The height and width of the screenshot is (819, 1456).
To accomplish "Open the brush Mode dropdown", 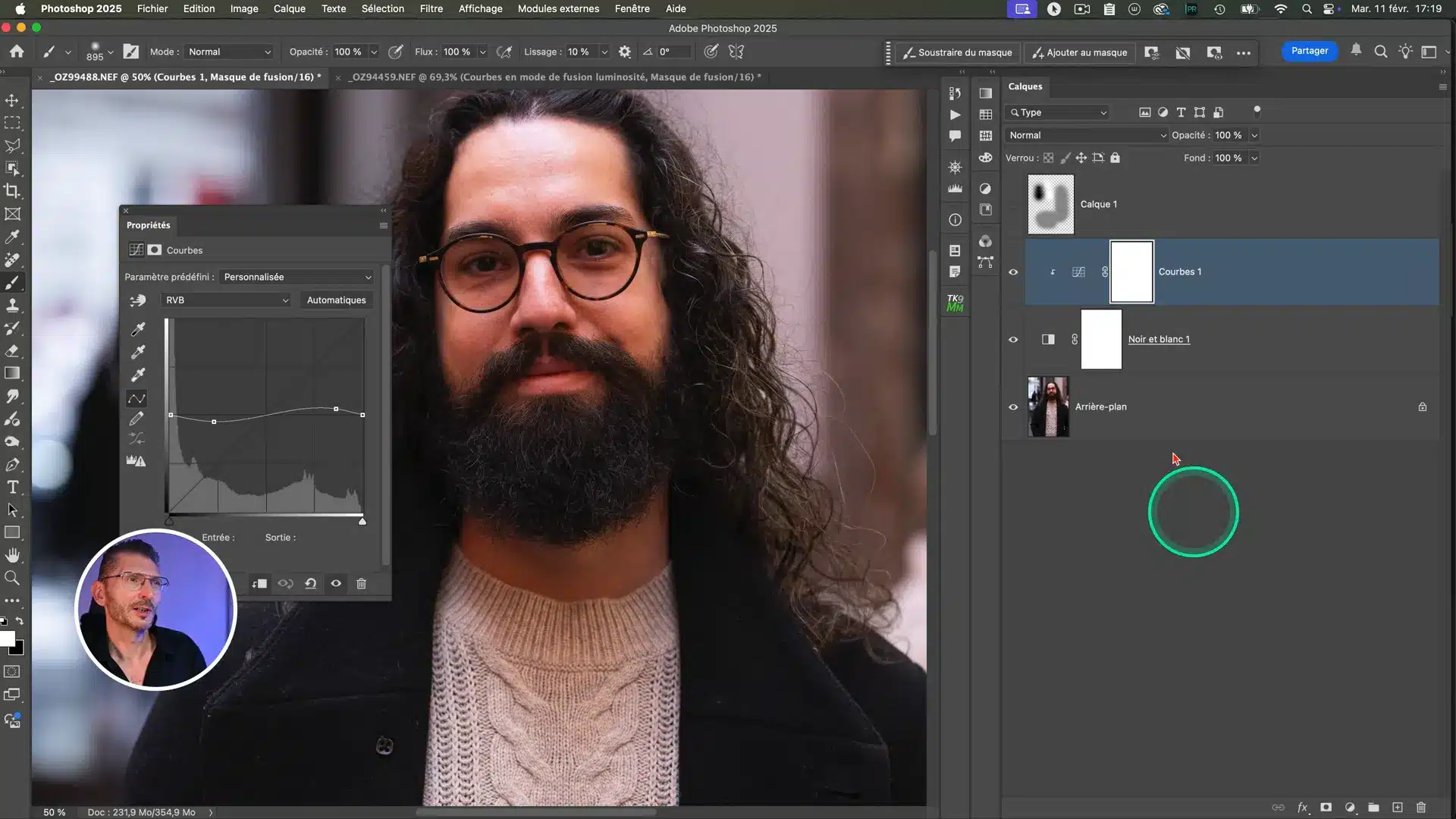I will (229, 52).
